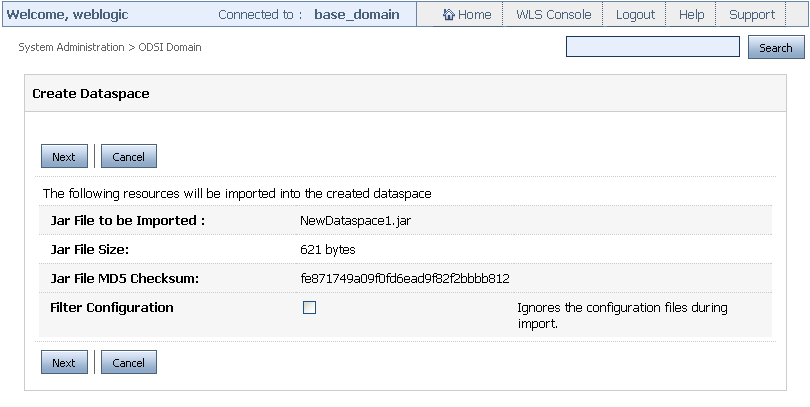Click the Create Dataspace heading
Image resolution: width=810 pixels, height=407 pixels.
[x=91, y=93]
